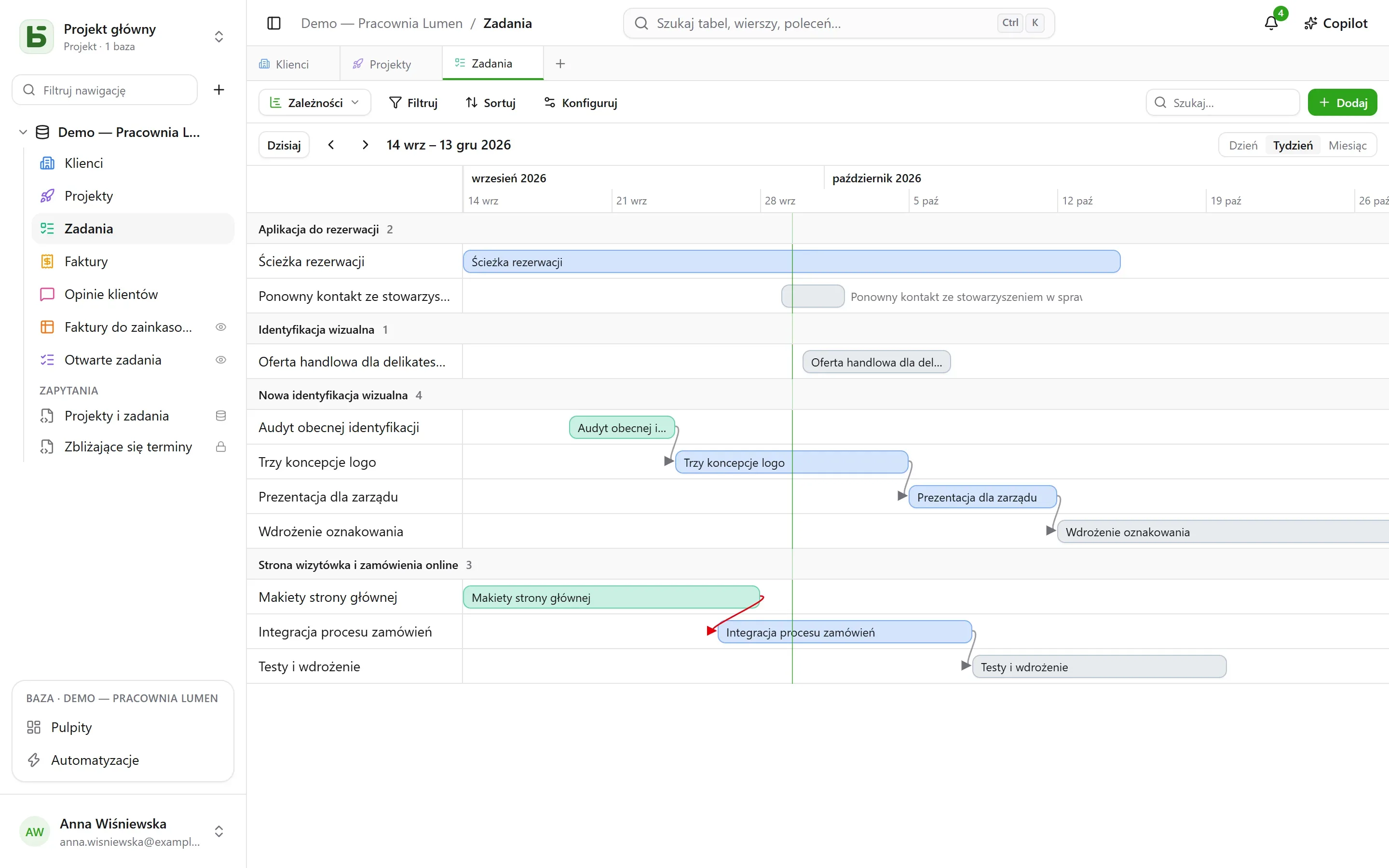Viewport: 1389px width, 868px height.
Task: Toggle the sidebar panel icon
Action: [x=274, y=24]
